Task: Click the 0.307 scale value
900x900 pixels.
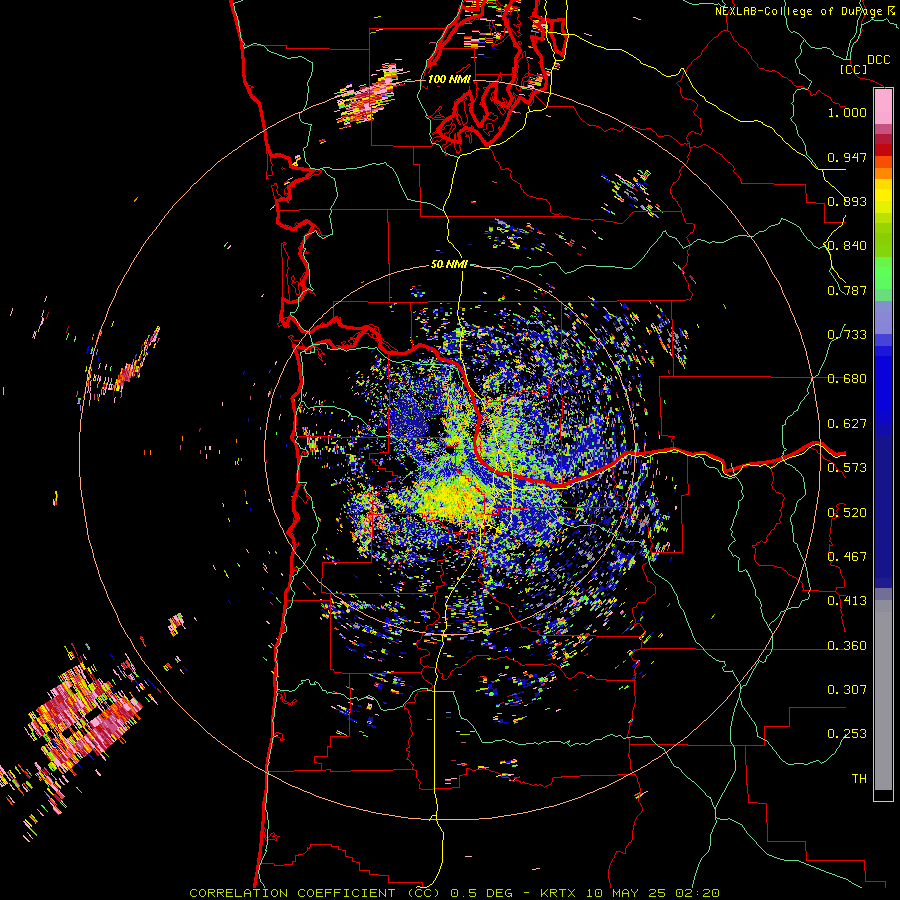Action: pyautogui.click(x=847, y=690)
